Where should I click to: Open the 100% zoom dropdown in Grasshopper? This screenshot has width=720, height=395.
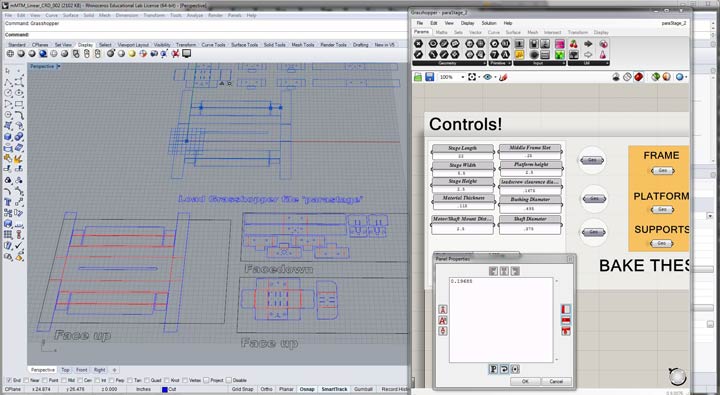462,77
